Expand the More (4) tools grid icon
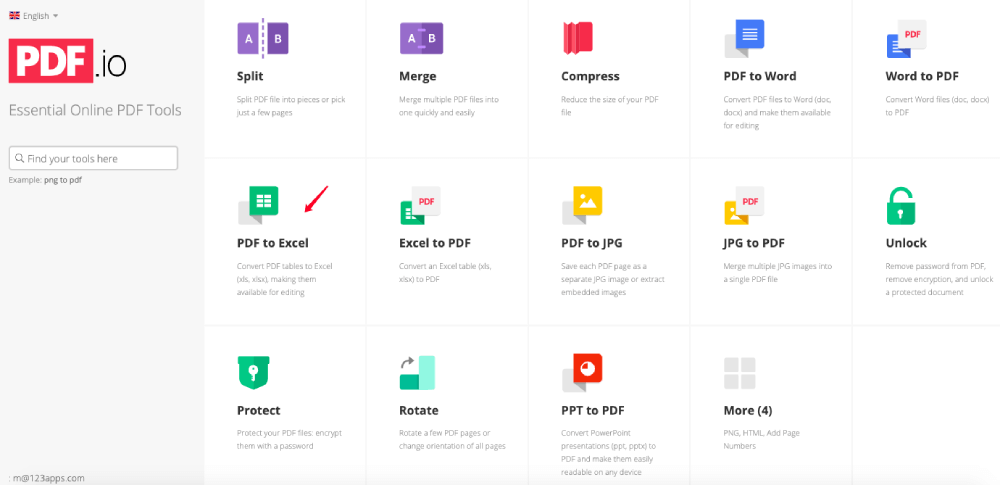This screenshot has height=485, width=1000. (740, 373)
